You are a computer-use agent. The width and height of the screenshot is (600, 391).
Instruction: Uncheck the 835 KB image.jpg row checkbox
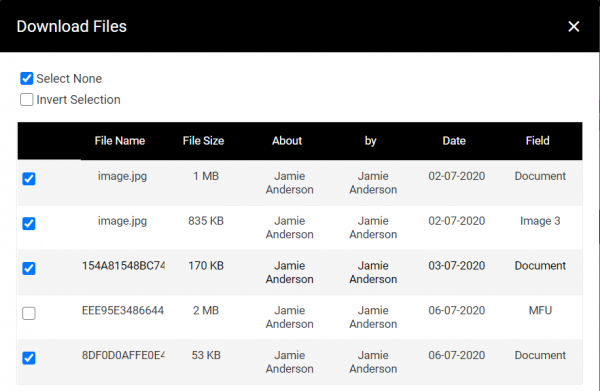click(29, 223)
